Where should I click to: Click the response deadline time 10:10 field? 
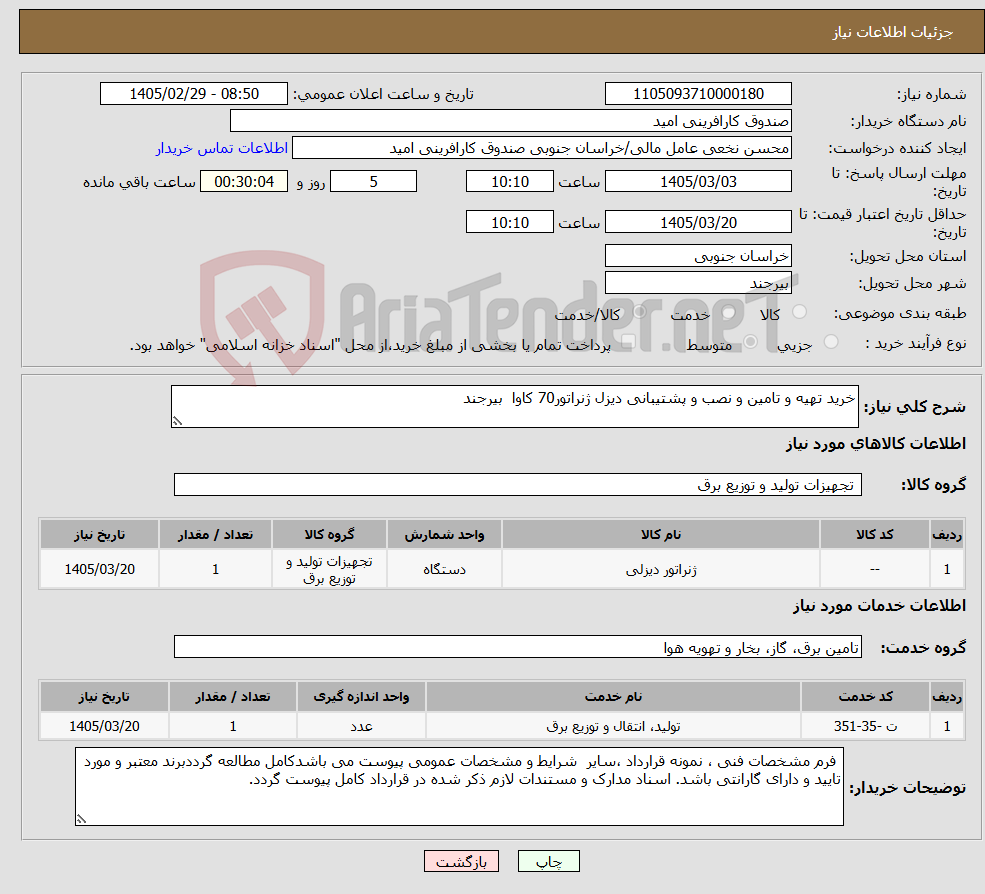pyautogui.click(x=509, y=182)
